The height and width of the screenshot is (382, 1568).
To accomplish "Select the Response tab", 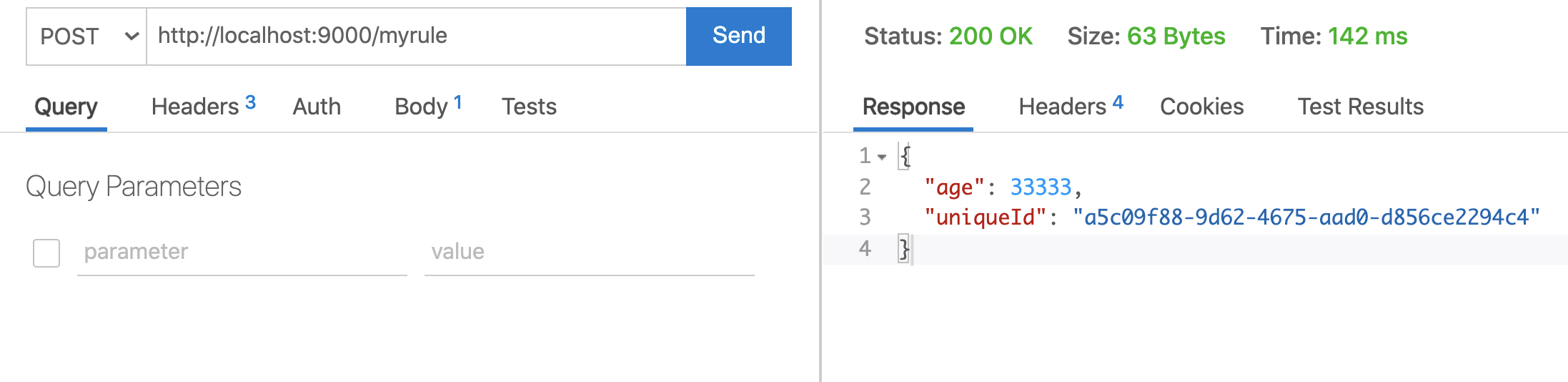I will coord(913,107).
